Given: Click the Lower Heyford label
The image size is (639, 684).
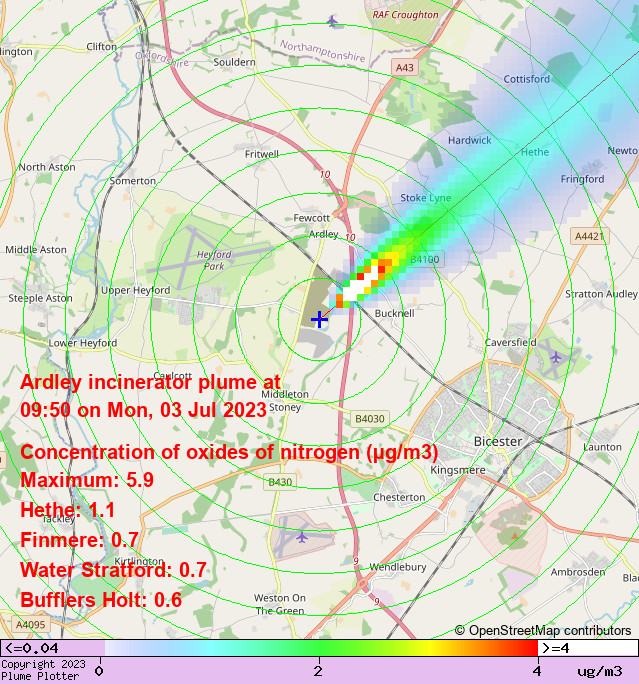Looking at the screenshot, I should (x=82, y=343).
